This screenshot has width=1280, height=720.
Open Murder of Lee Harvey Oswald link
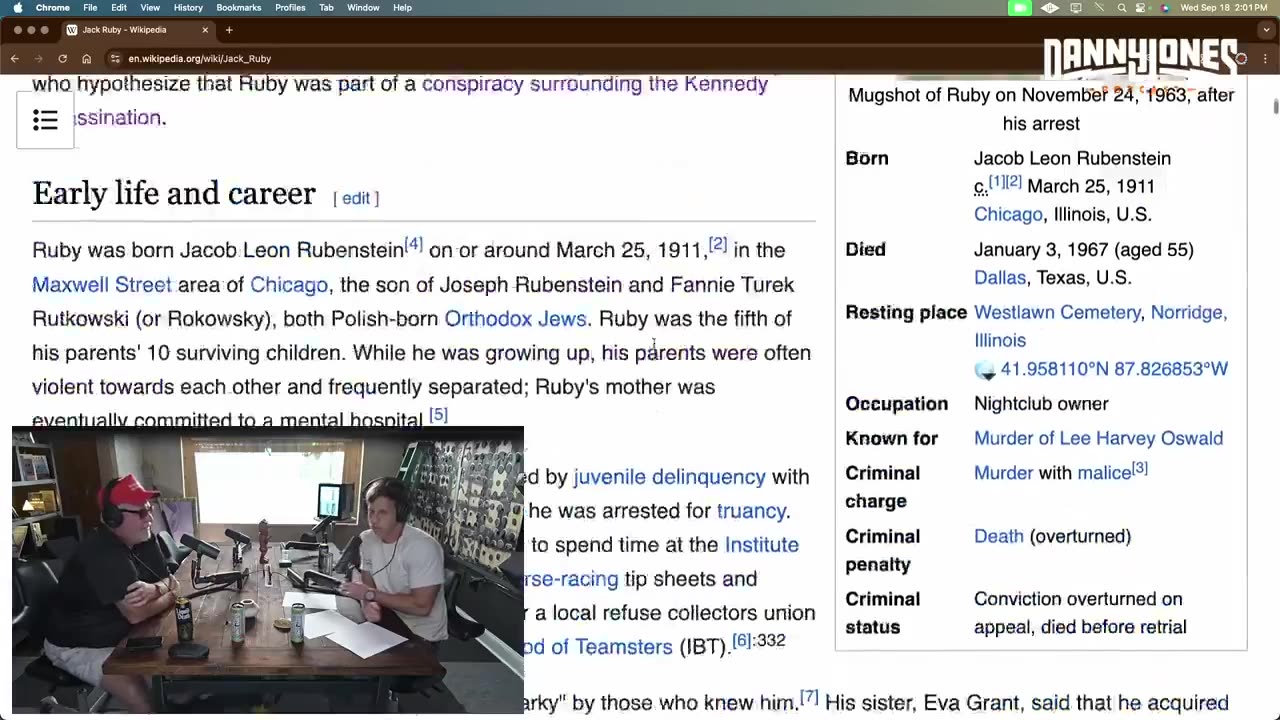click(x=1098, y=438)
